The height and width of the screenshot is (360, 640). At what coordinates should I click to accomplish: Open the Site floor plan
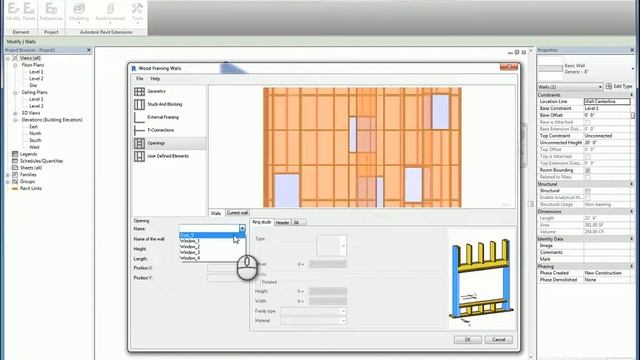[33, 86]
